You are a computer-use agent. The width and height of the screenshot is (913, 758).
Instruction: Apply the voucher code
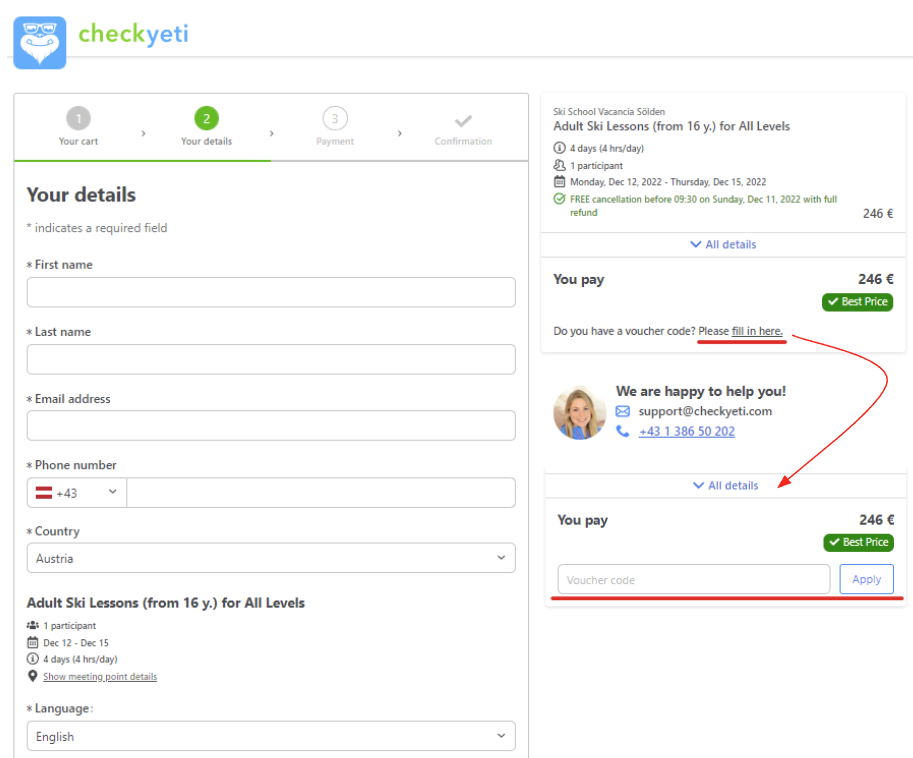[866, 579]
